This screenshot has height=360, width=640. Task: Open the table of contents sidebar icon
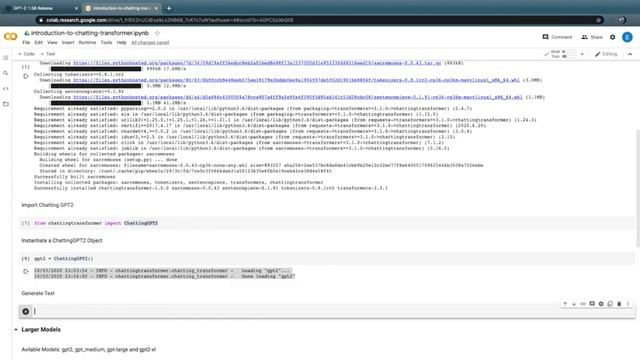pos(6,58)
